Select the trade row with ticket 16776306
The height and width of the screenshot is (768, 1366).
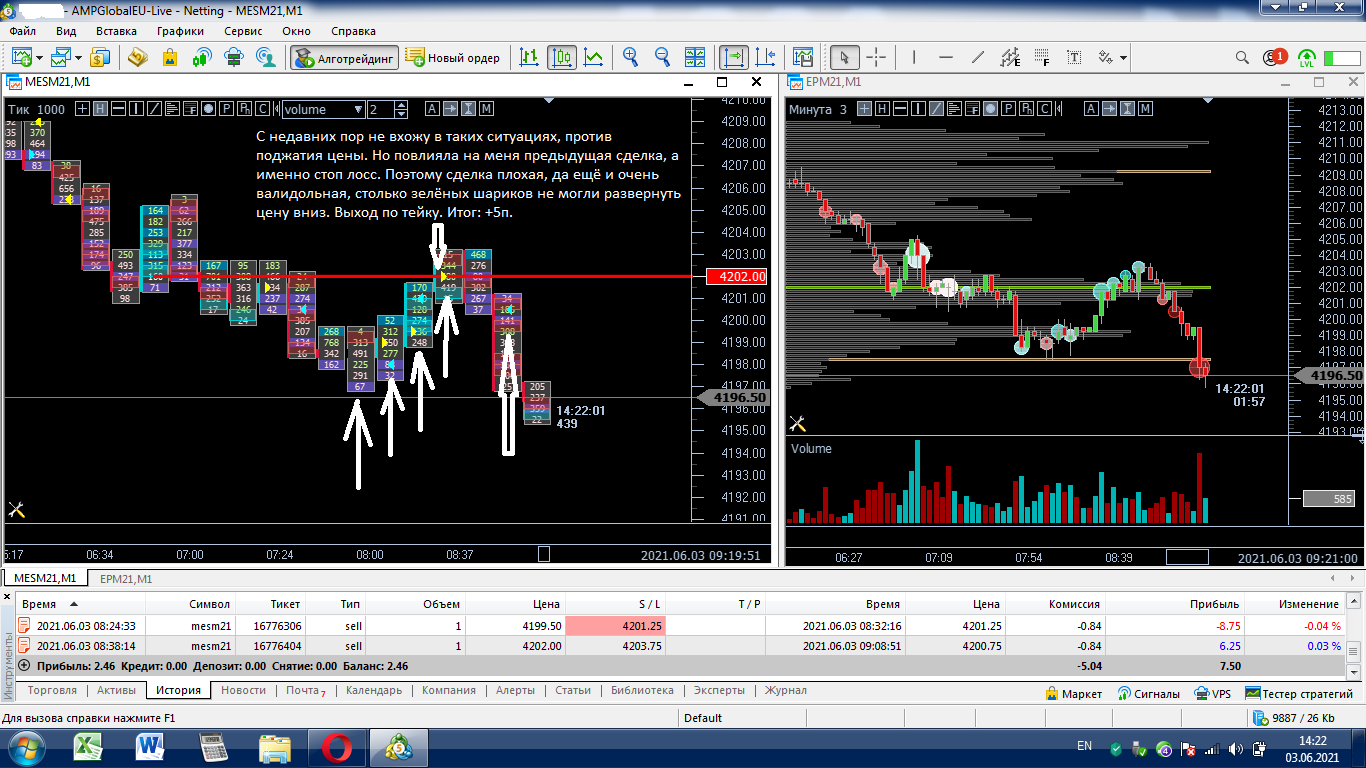[682, 625]
